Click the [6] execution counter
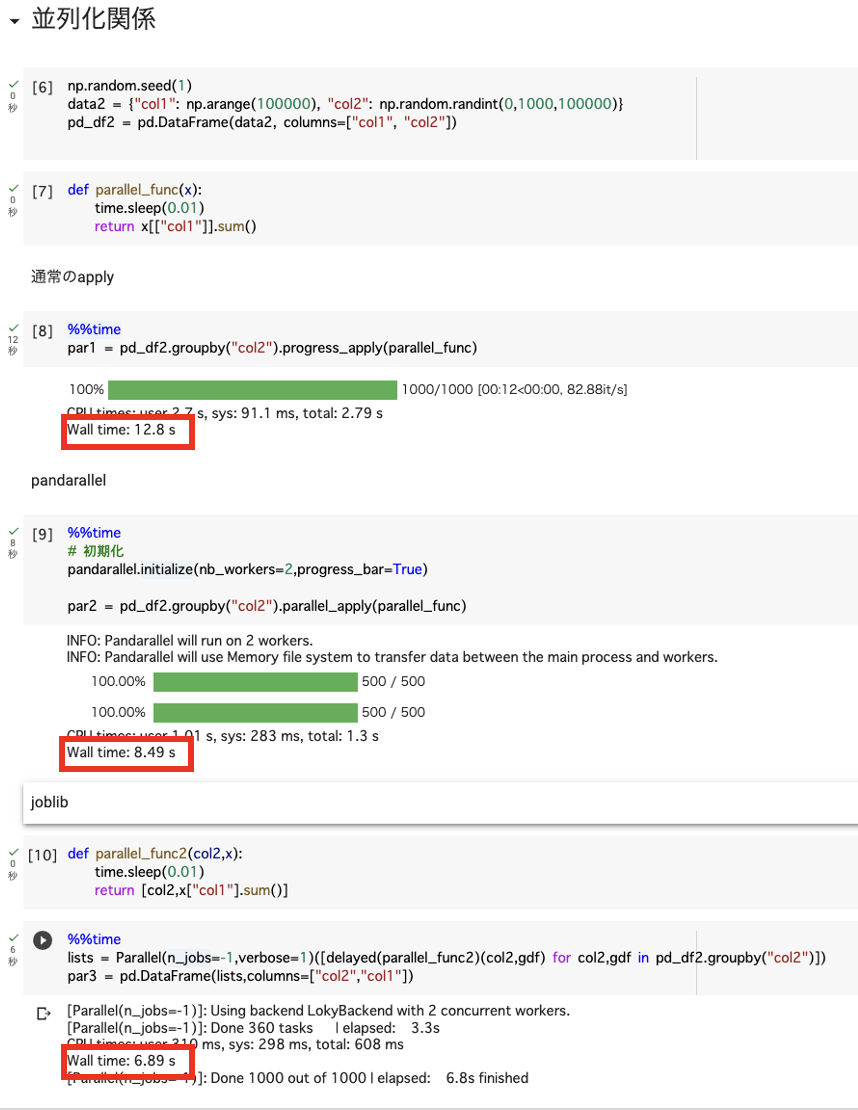The height and width of the screenshot is (1110, 858). 42,87
